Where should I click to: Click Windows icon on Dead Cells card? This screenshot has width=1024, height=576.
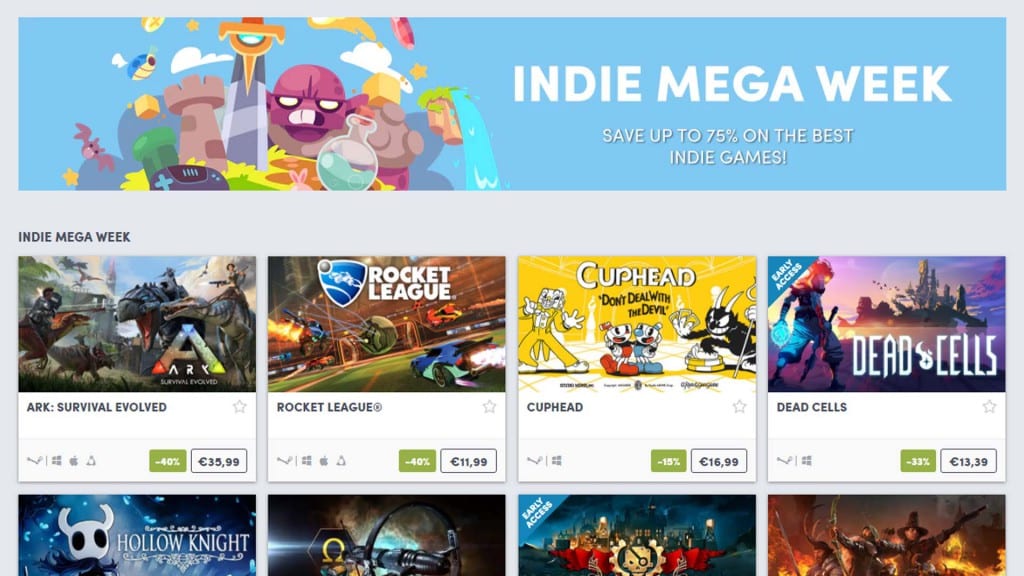coord(807,461)
